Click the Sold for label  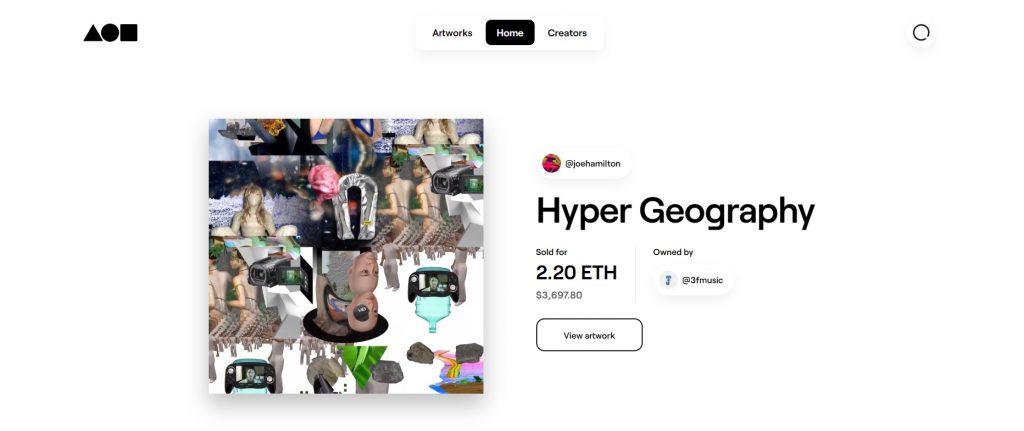coord(552,252)
